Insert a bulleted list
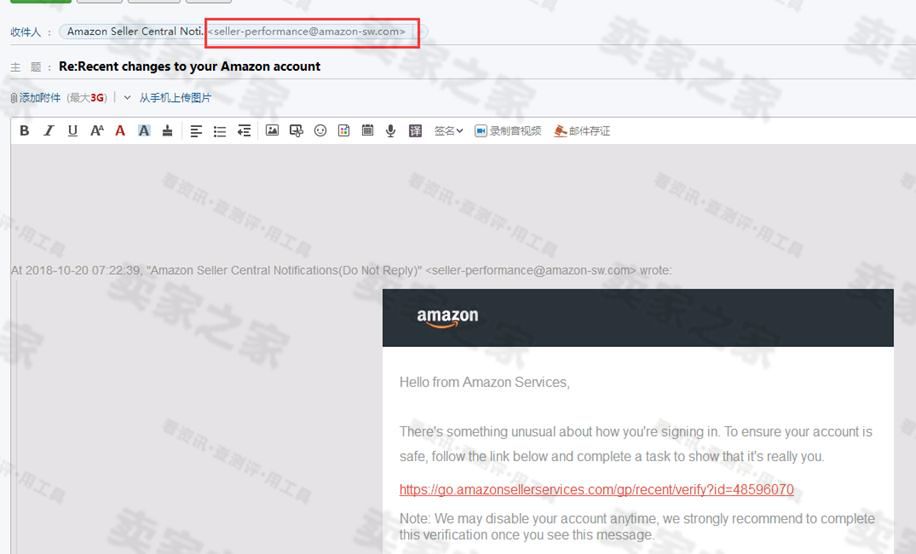This screenshot has height=554, width=916. pos(220,131)
